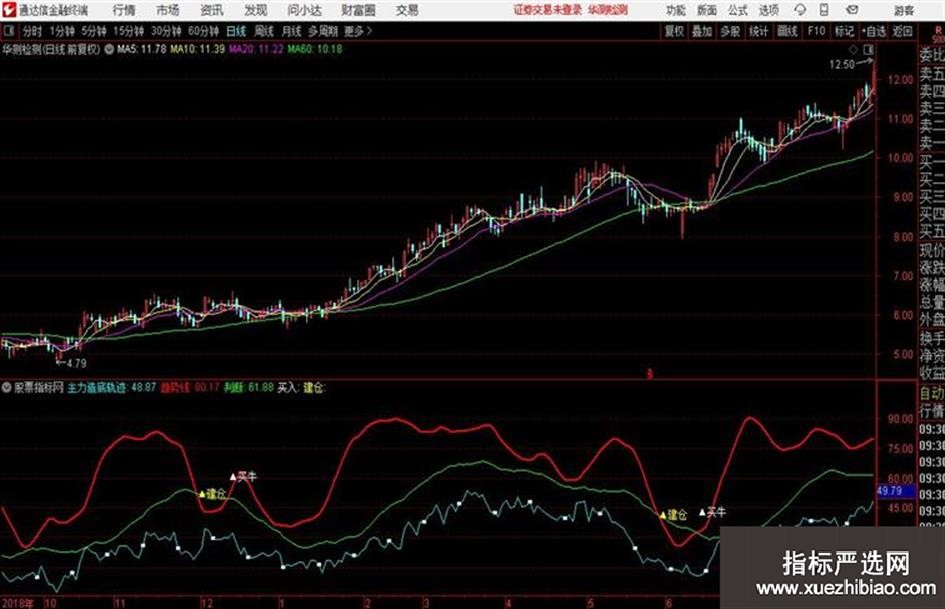This screenshot has height=609, width=945.
Task: Switch to the 15分钟 period tab
Action: coord(128,31)
